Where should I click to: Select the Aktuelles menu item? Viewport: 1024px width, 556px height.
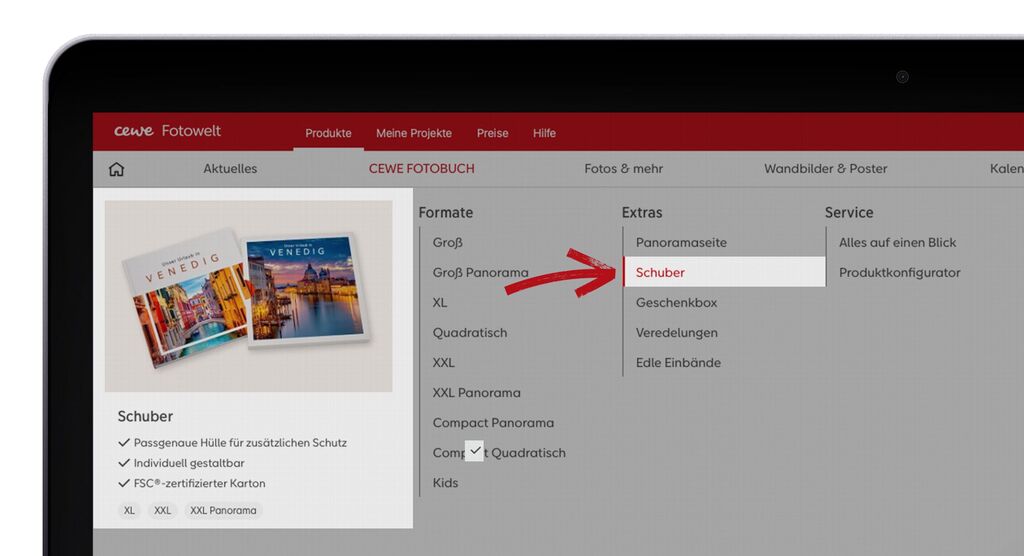tap(230, 169)
